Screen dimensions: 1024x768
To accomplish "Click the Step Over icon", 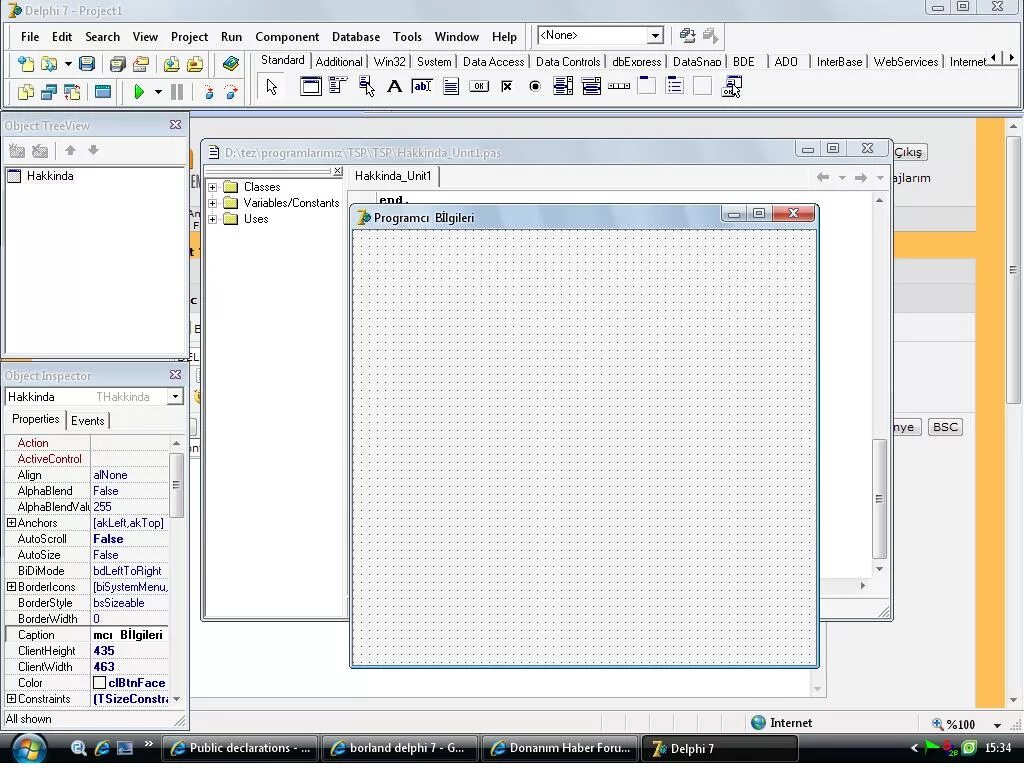I will click(231, 92).
